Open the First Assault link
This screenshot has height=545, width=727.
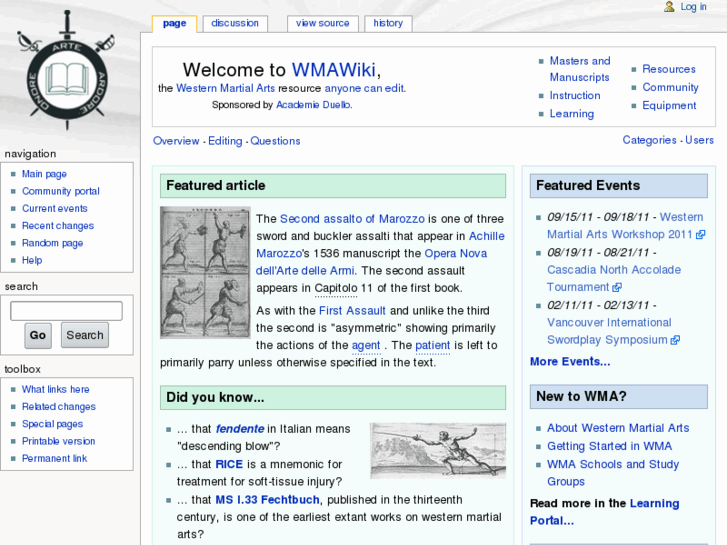pyautogui.click(x=352, y=311)
